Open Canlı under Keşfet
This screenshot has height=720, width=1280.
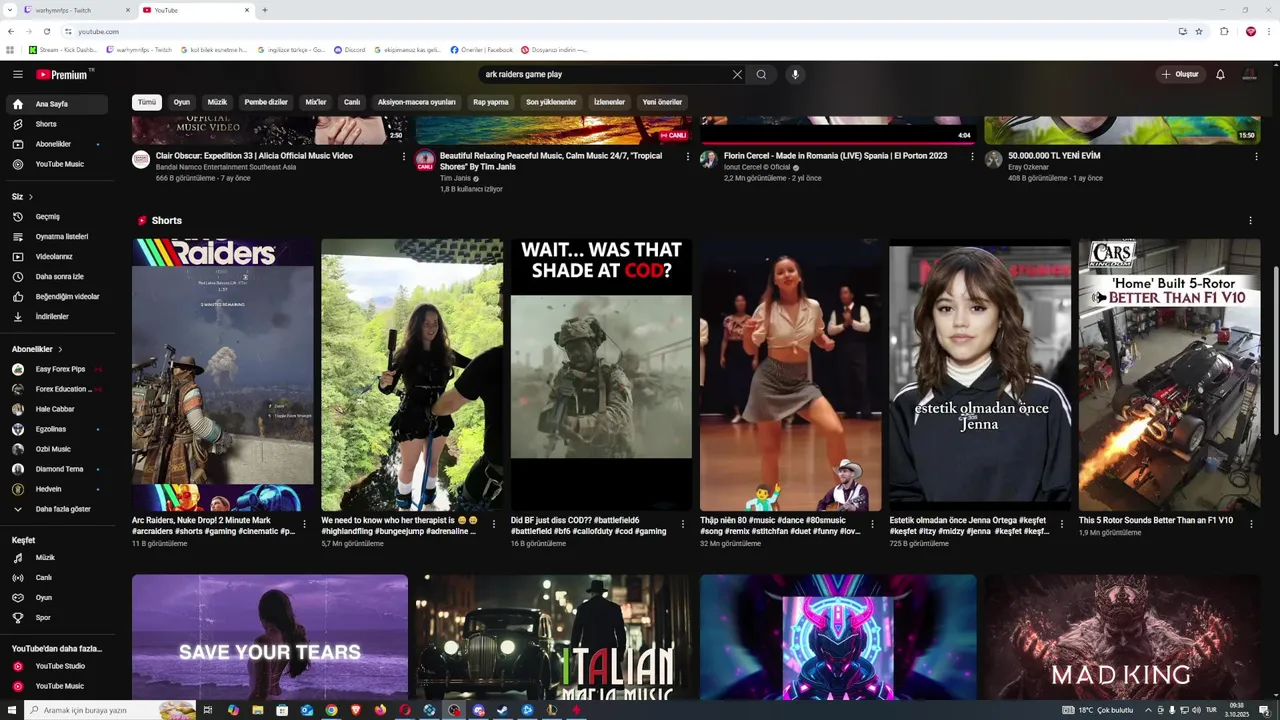point(56,577)
